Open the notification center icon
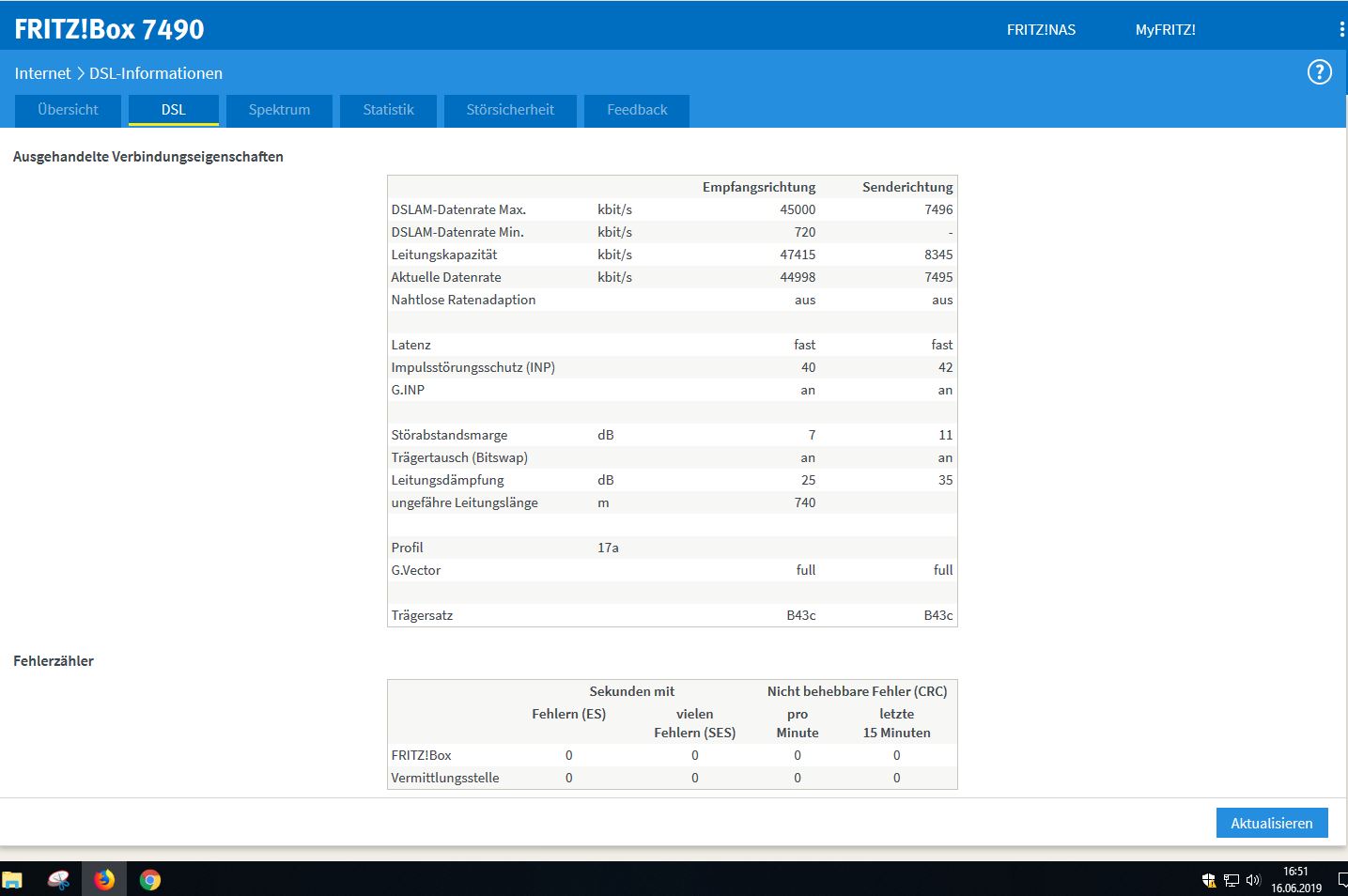Viewport: 1348px width, 896px height. tap(1342, 880)
